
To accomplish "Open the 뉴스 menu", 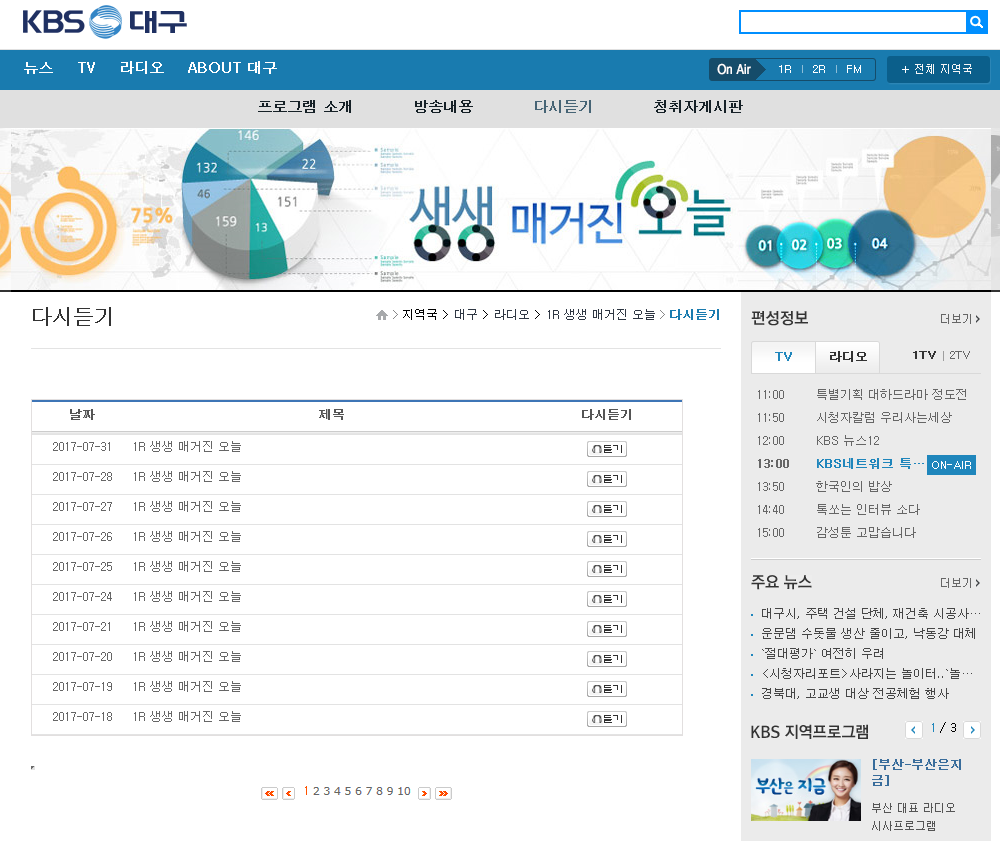I will coord(38,68).
